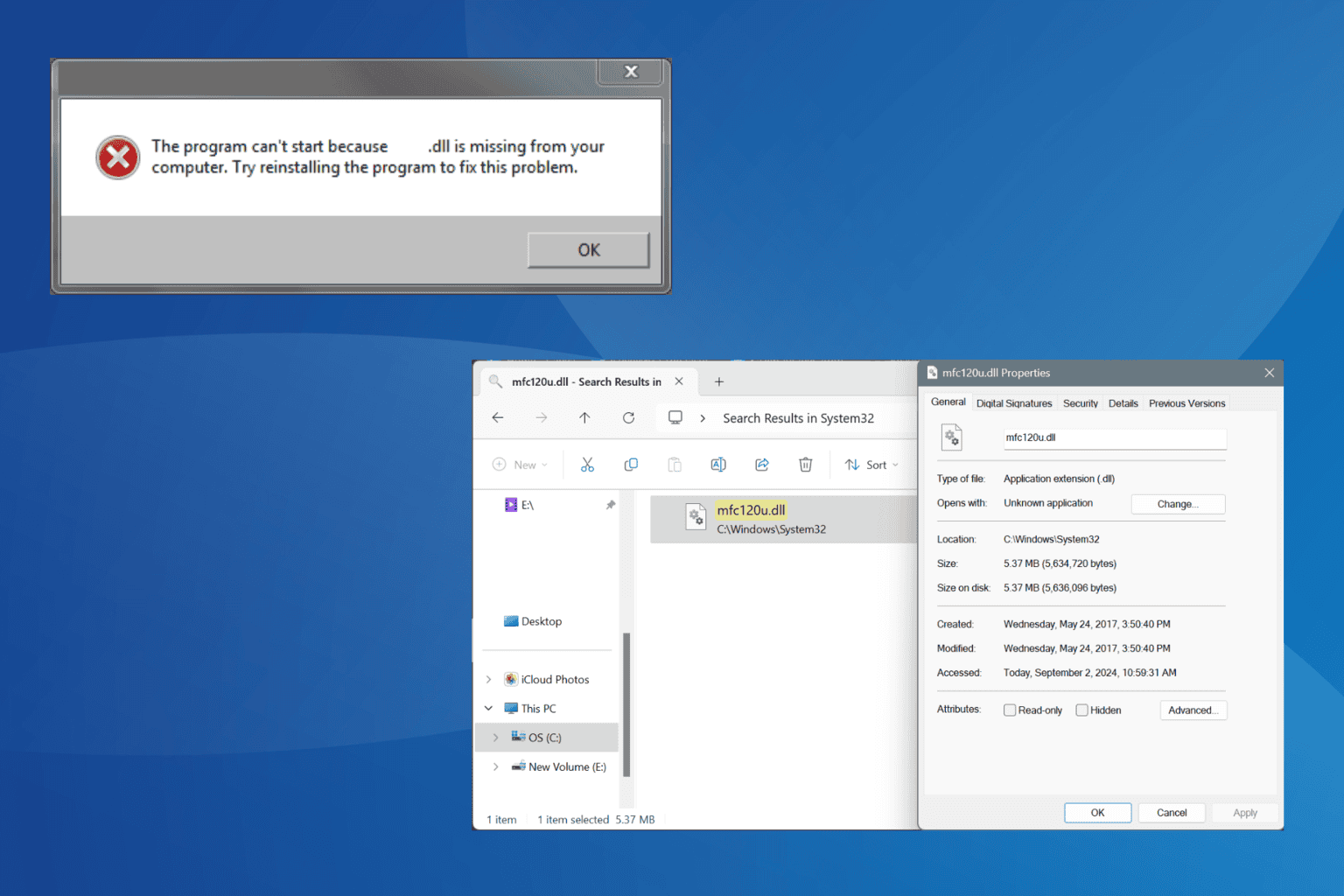
Task: Expand the iCloud Photos tree node
Action: tap(489, 679)
